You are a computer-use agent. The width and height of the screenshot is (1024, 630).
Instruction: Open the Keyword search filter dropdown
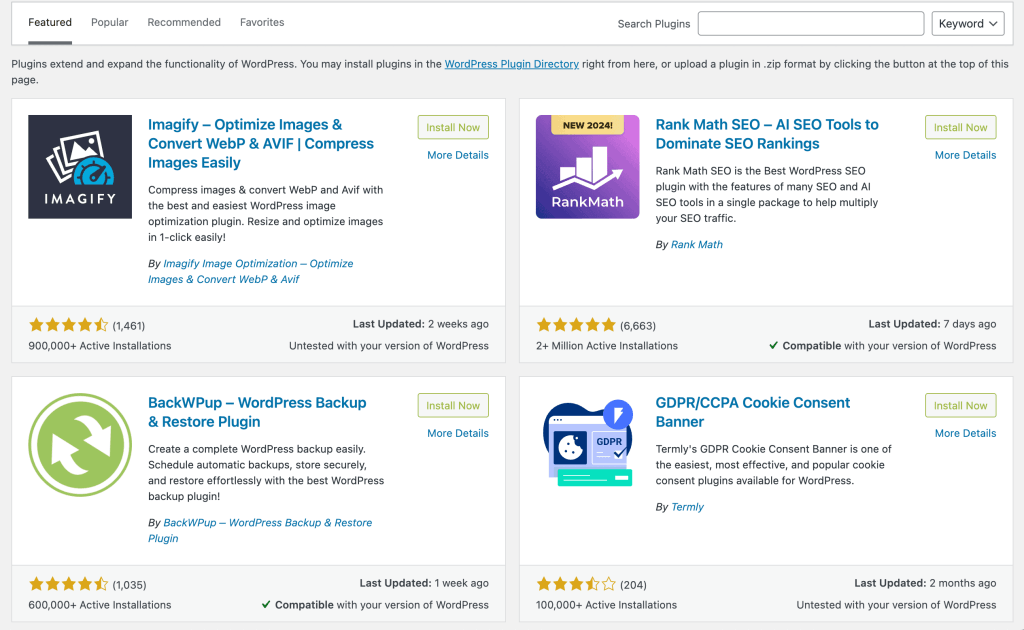click(x=967, y=22)
